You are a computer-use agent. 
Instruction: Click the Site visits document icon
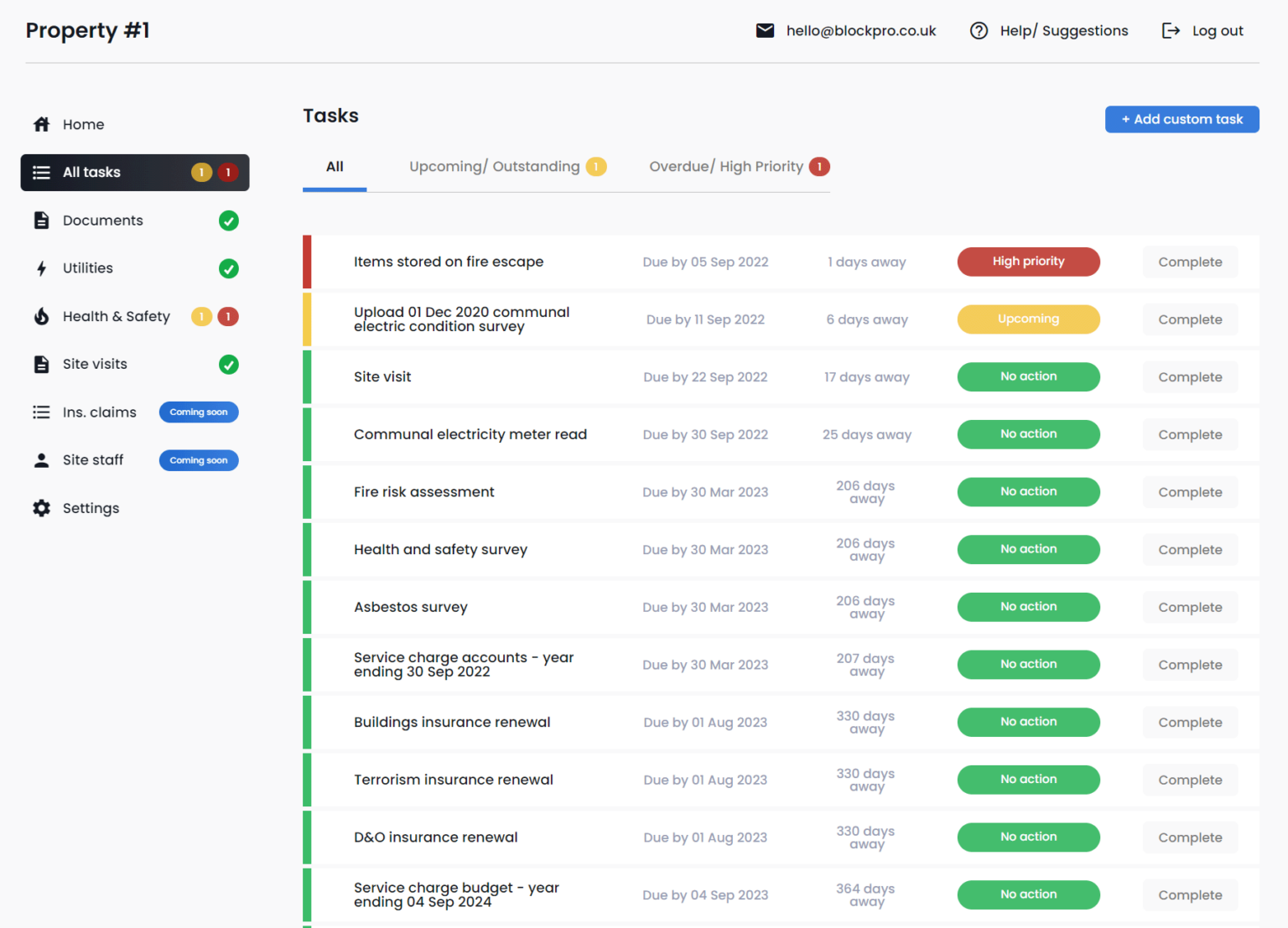pos(41,364)
